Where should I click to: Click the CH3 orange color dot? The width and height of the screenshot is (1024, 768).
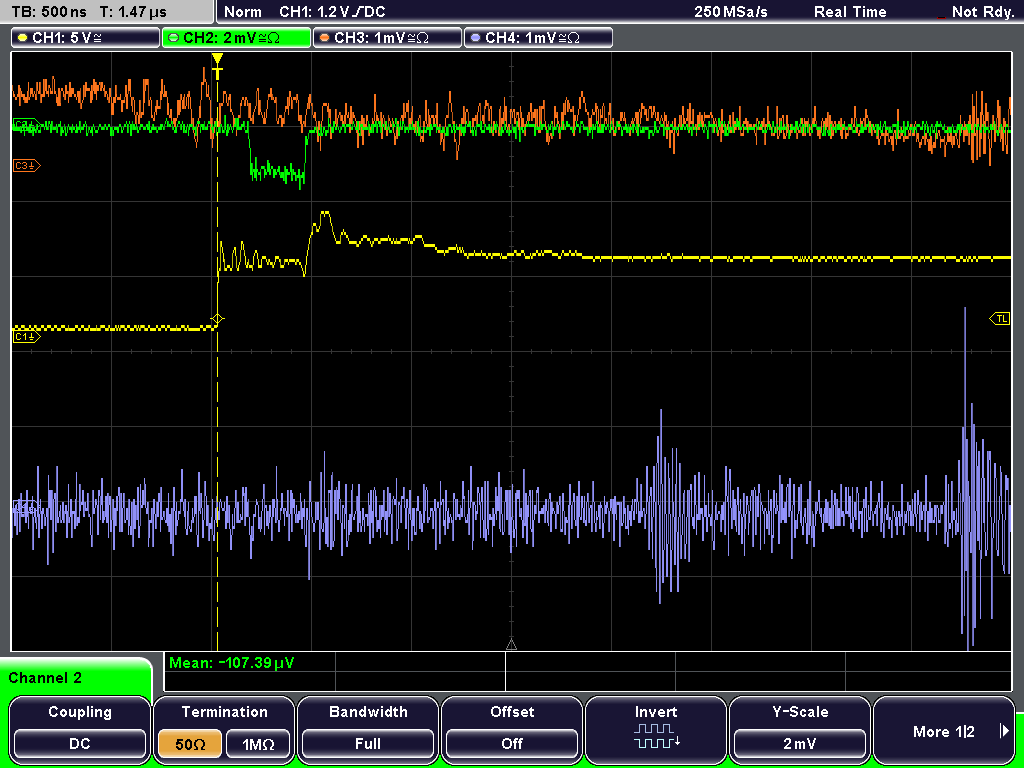(325, 38)
